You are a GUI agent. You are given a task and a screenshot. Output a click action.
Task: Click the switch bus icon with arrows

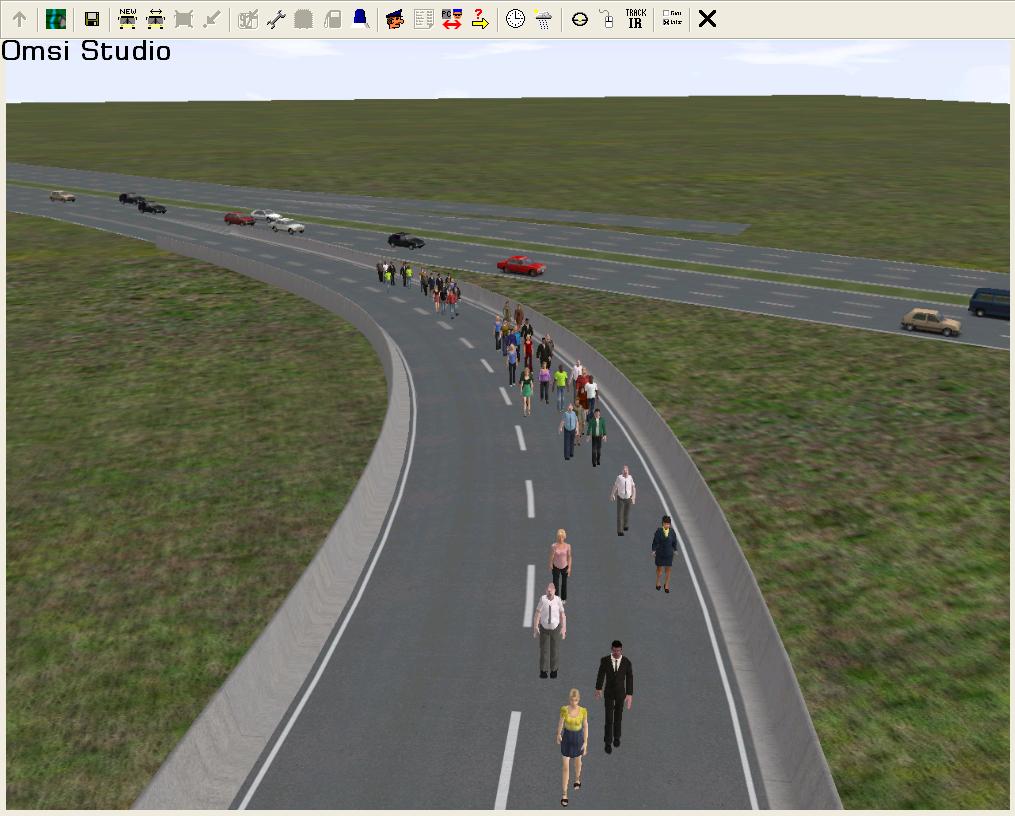coord(155,19)
